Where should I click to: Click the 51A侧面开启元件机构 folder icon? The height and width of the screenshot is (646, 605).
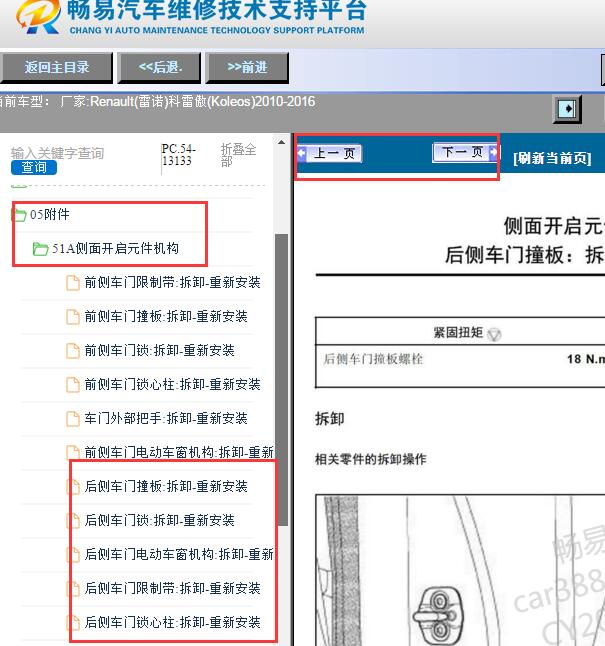point(40,249)
